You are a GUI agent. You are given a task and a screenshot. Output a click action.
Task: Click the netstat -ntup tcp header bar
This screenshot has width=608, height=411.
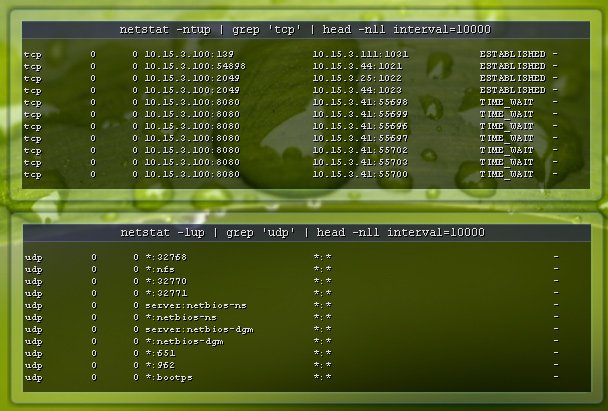point(302,30)
